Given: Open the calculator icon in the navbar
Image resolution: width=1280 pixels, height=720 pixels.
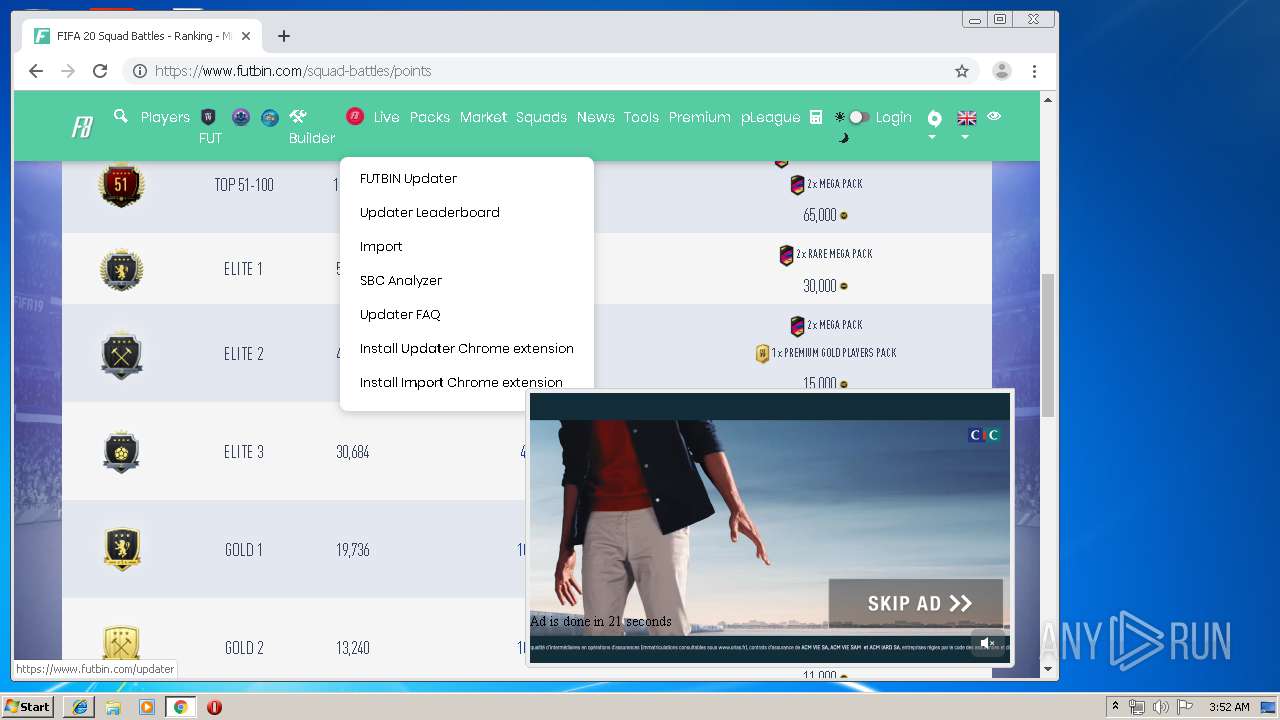Looking at the screenshot, I should [816, 117].
